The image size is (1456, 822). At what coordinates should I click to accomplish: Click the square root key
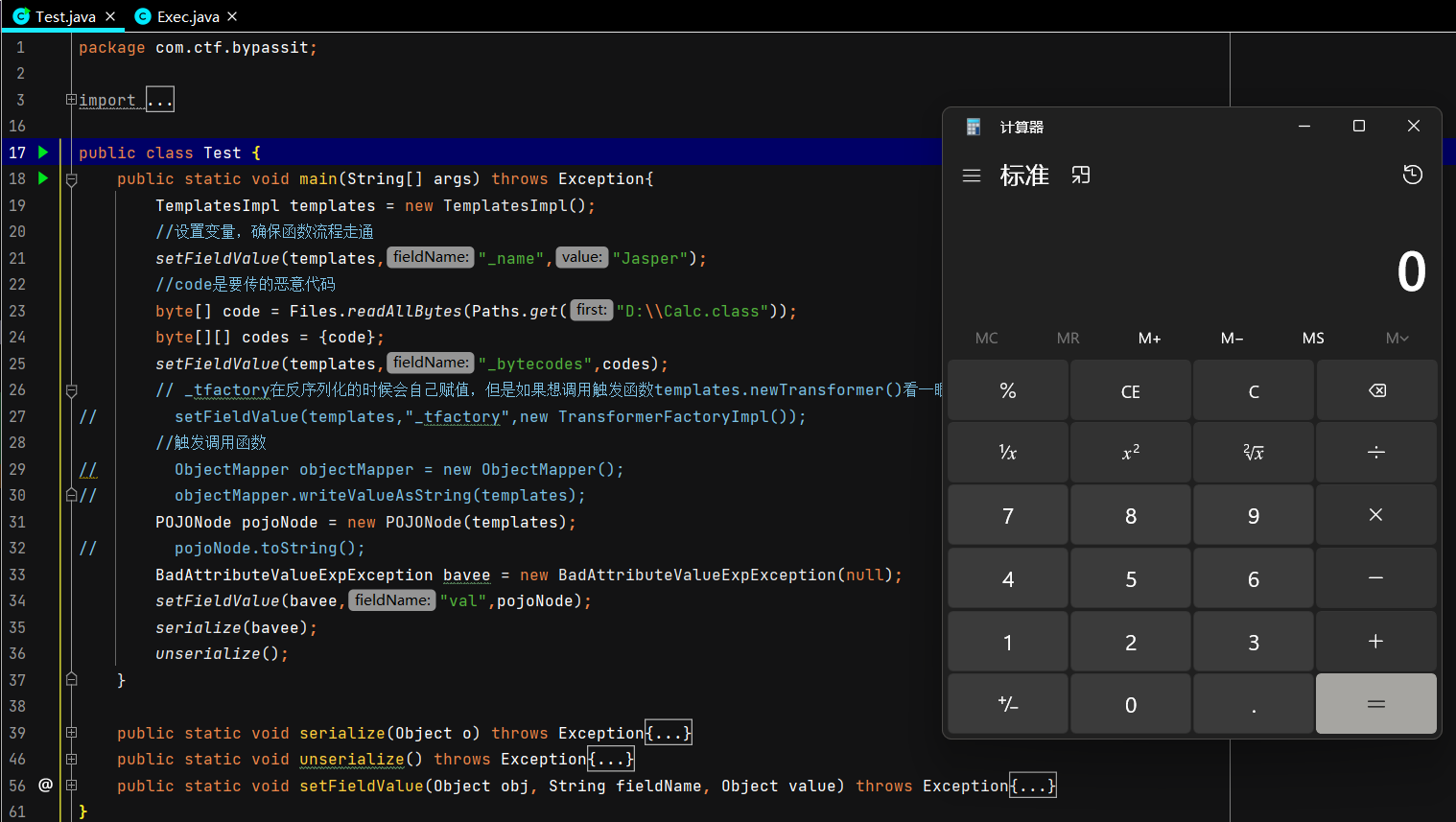(x=1254, y=453)
